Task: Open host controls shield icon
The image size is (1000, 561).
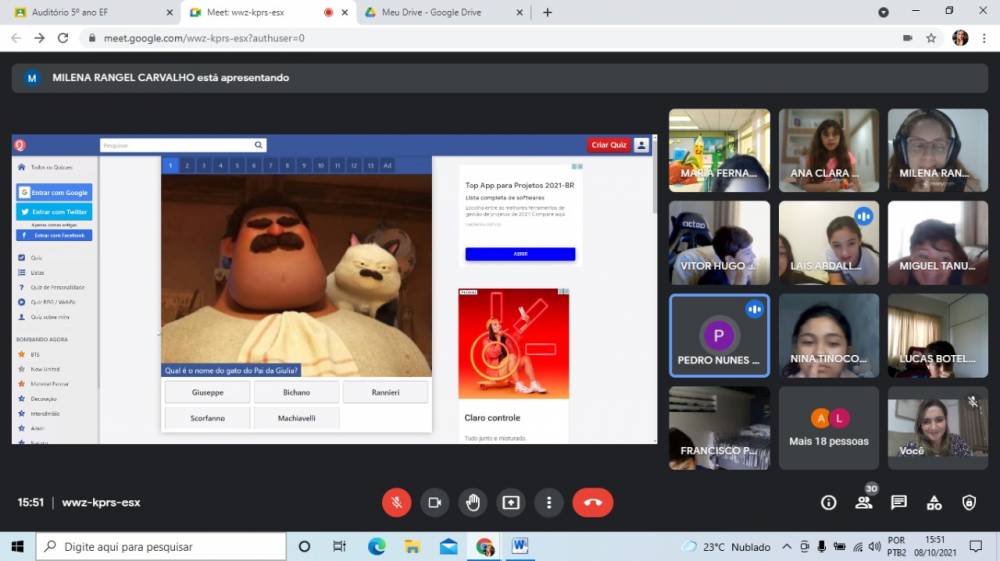Action: tap(968, 502)
